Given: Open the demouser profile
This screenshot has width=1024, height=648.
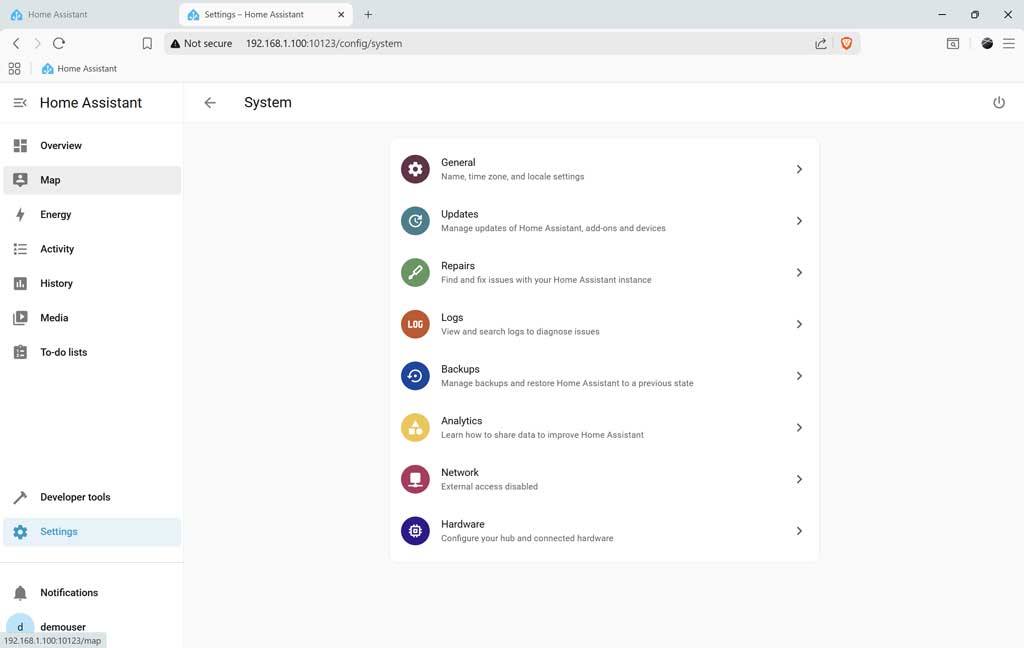Looking at the screenshot, I should 92,626.
